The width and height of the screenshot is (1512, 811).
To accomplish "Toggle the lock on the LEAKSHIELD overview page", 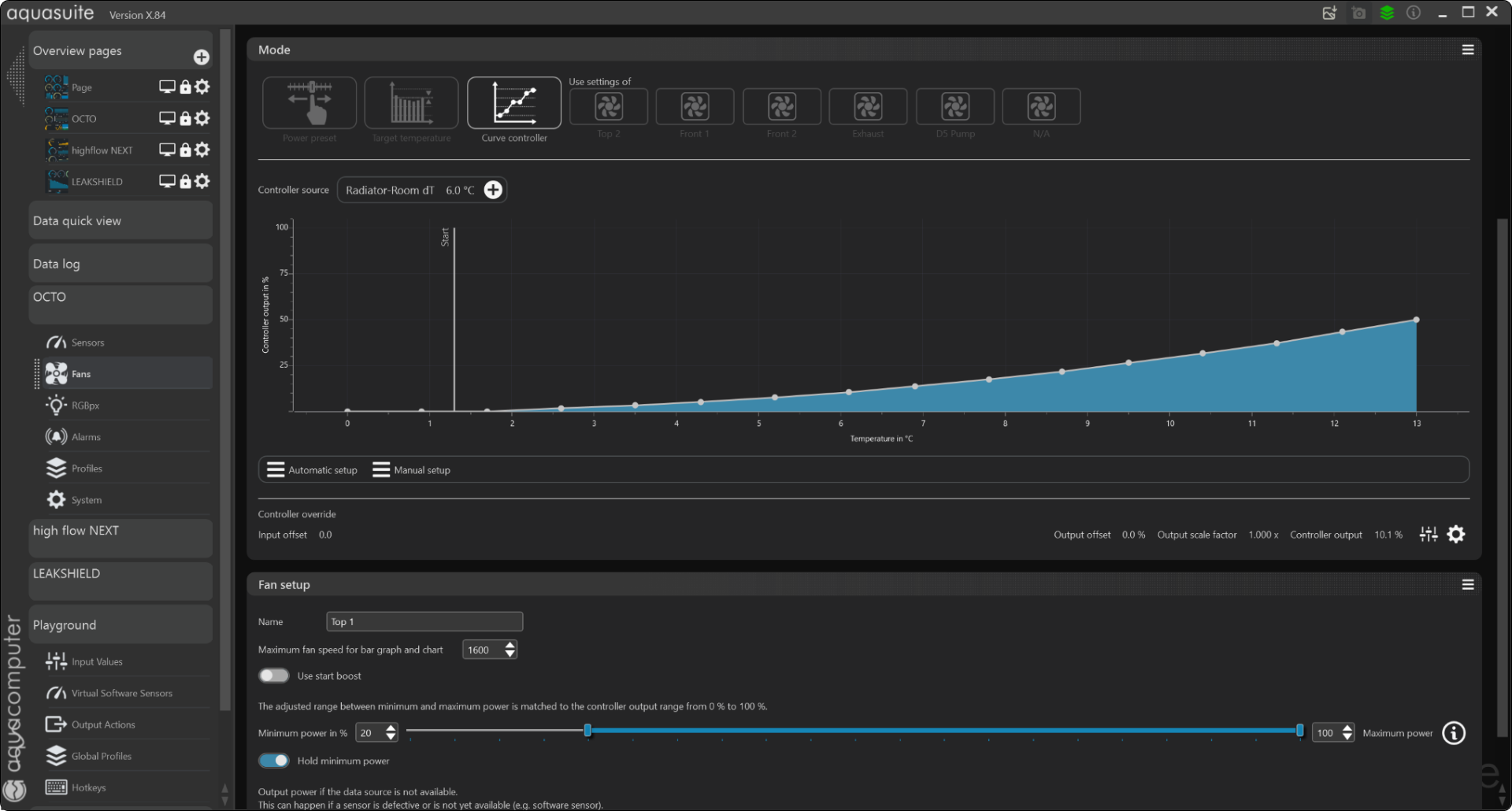I will pyautogui.click(x=186, y=181).
